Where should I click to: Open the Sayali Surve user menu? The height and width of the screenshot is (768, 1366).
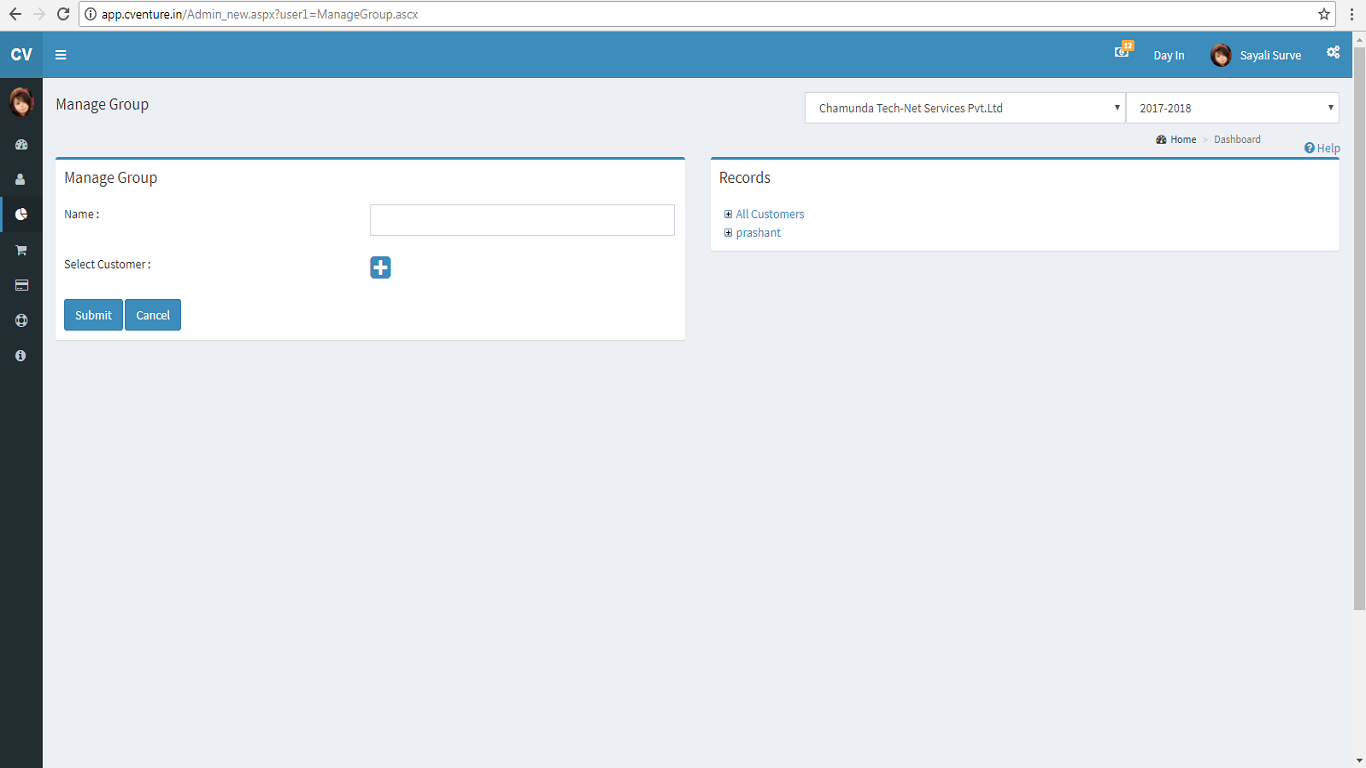(1256, 56)
